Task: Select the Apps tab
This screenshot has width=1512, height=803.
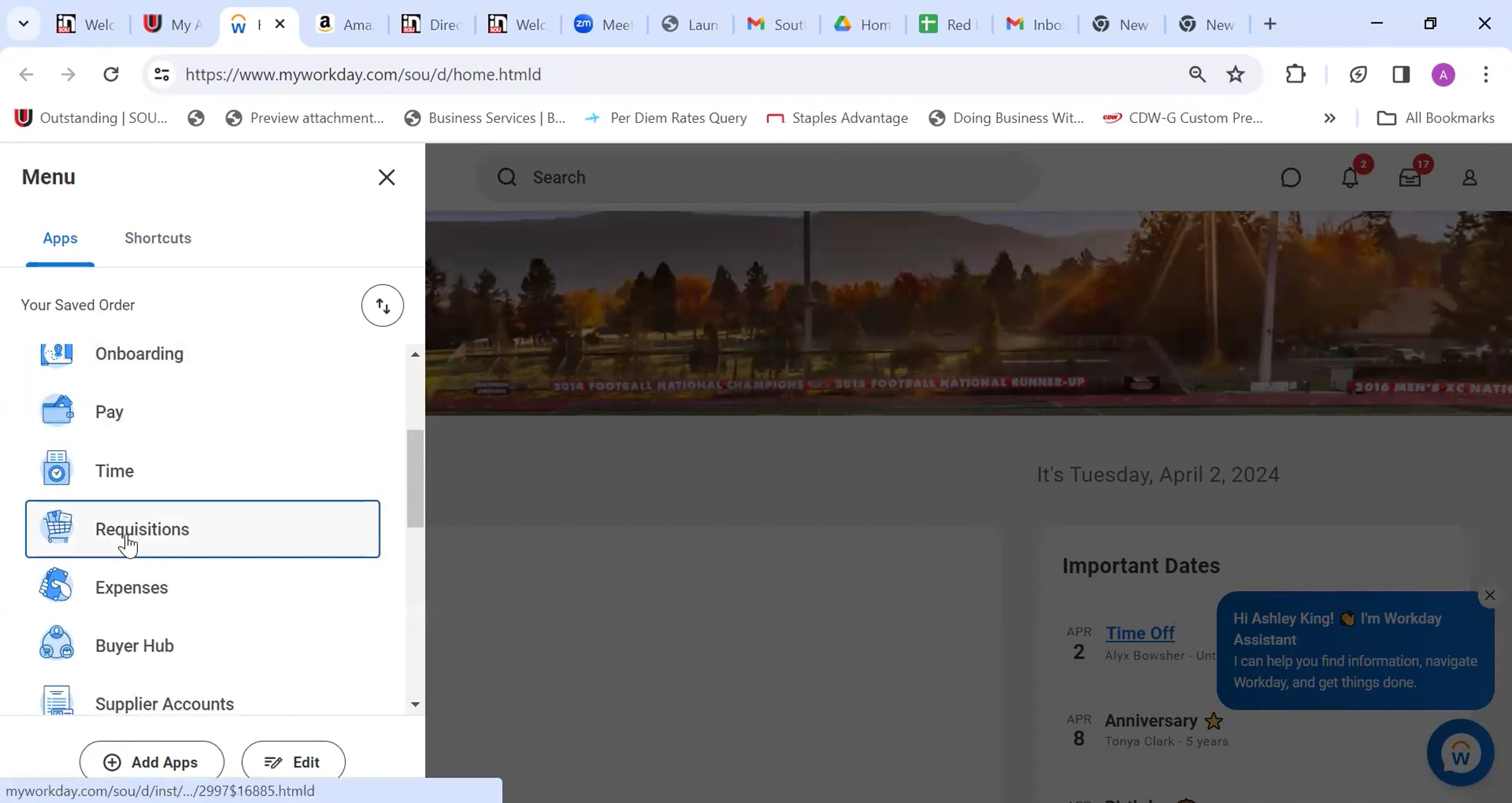Action: (x=60, y=238)
